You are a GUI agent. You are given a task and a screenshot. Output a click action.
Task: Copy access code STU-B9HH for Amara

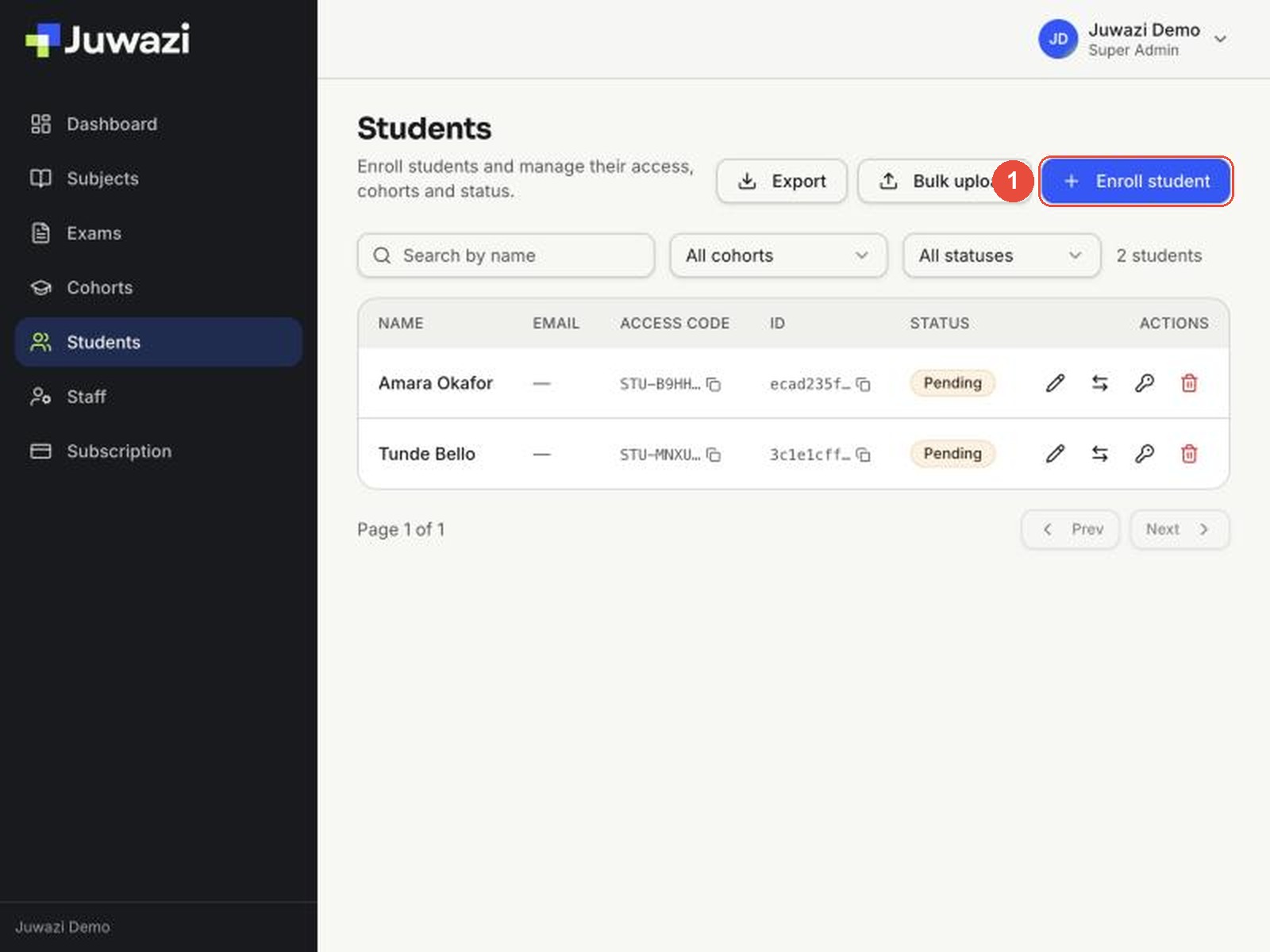click(x=714, y=384)
